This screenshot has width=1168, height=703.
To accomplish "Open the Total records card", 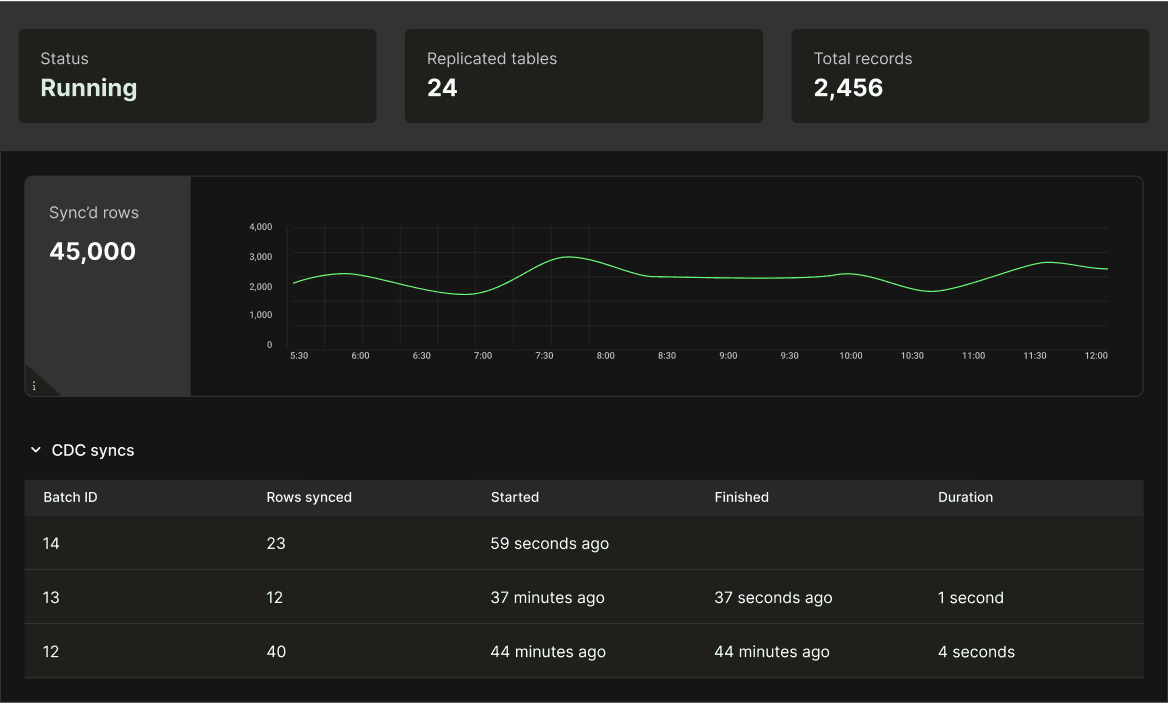I will click(970, 76).
